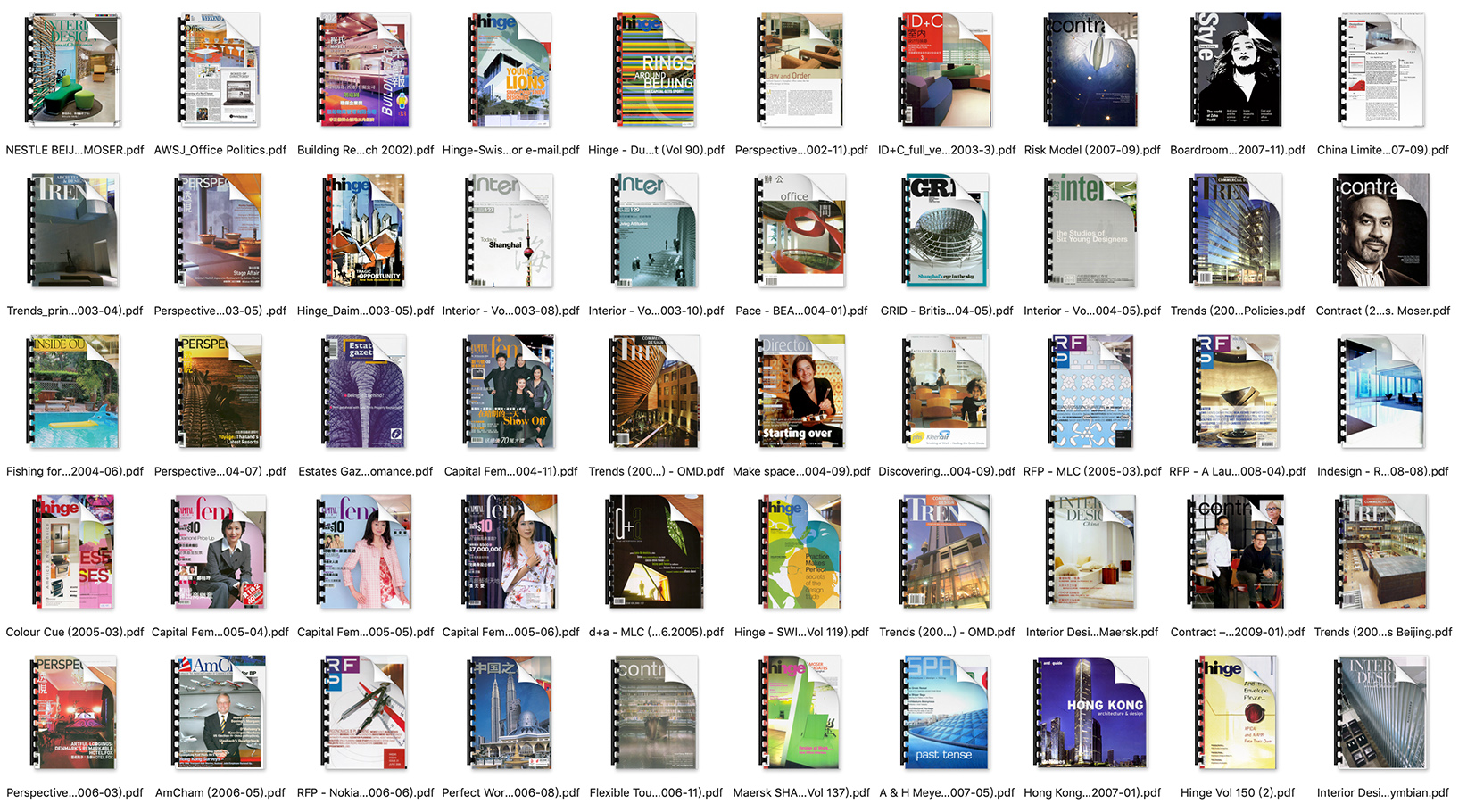Select the NESTLE BEIJ...MOSER.pdf file icon

74,70
